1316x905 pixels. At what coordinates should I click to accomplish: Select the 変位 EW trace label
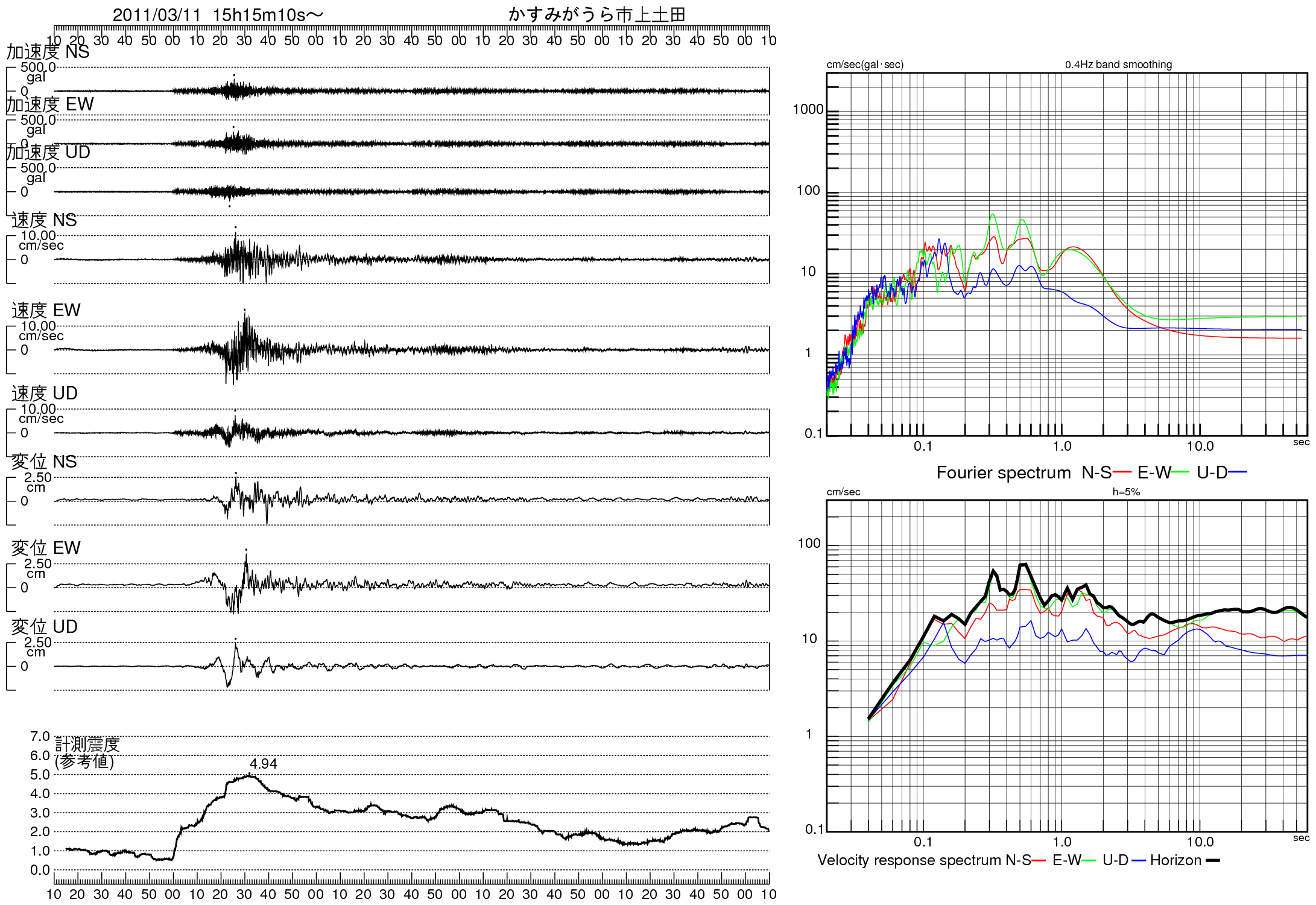pyautogui.click(x=46, y=548)
